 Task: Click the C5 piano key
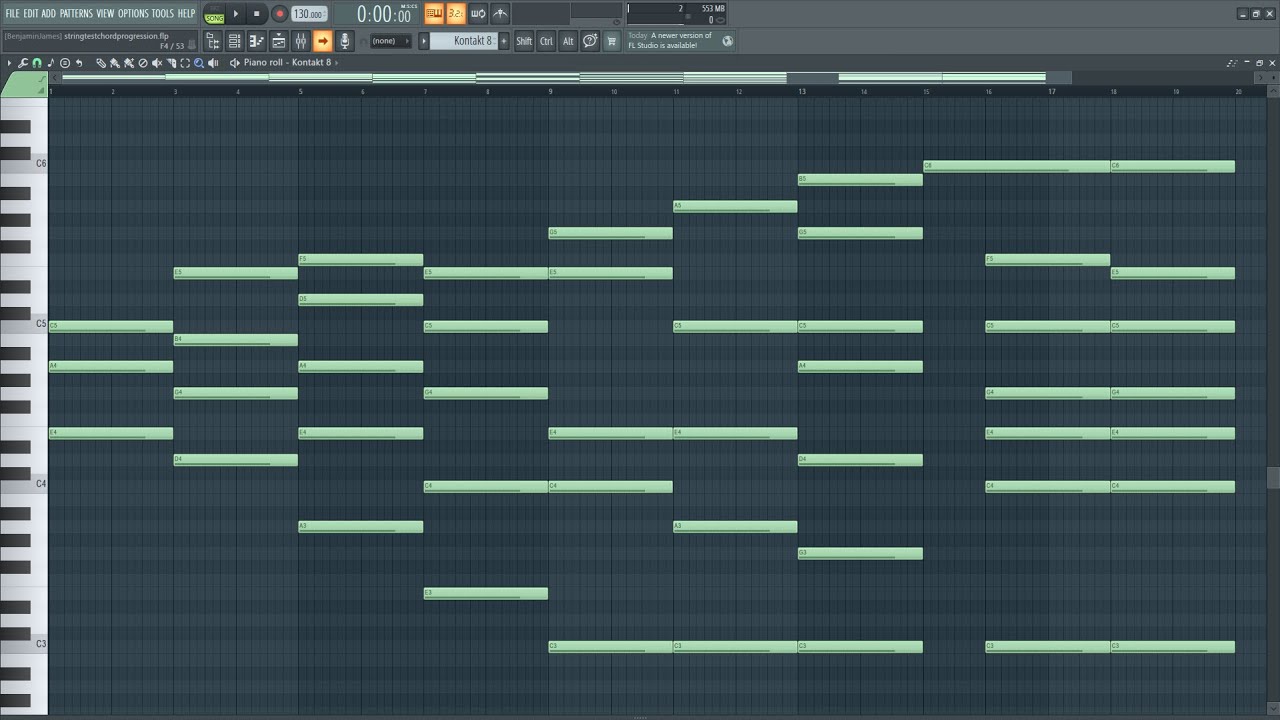click(x=24, y=324)
